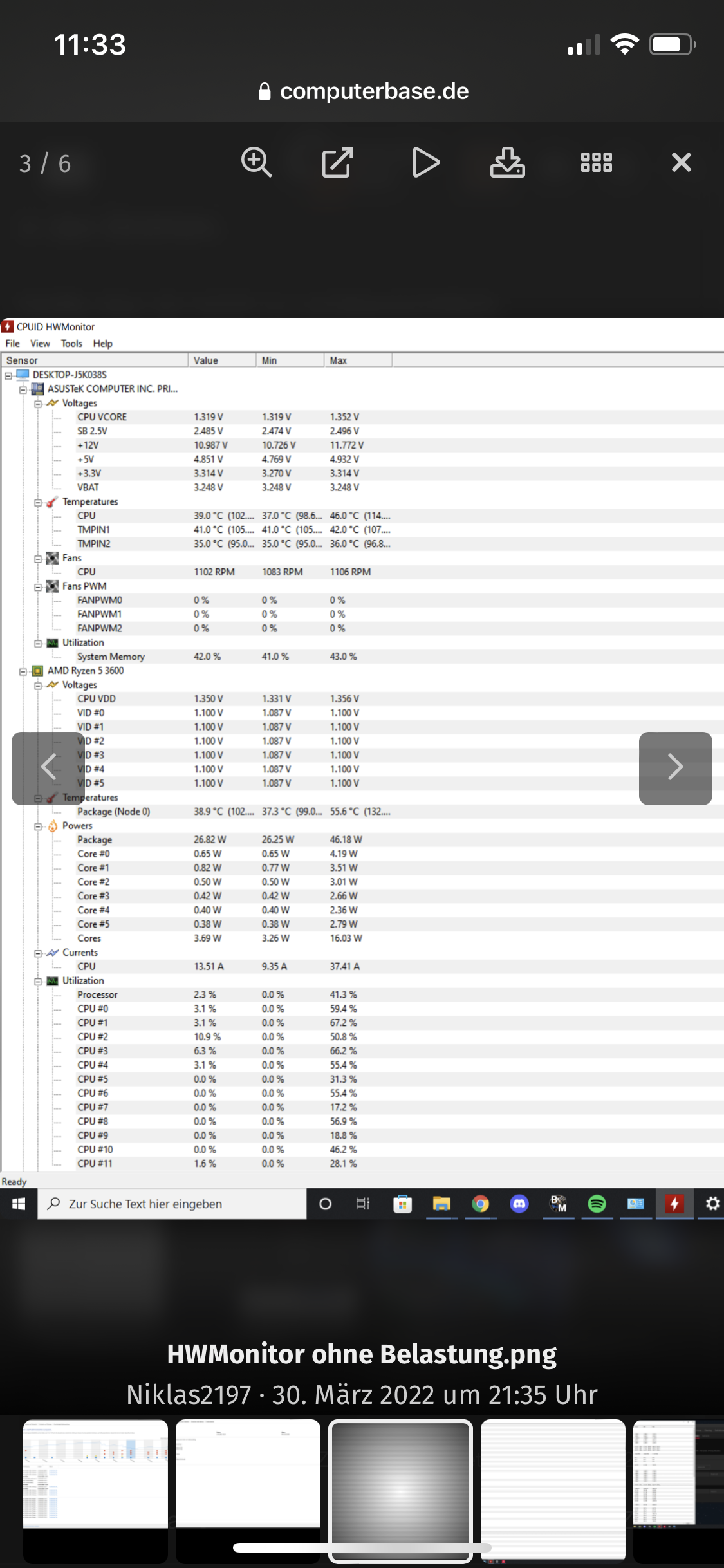Click the Value column header
The width and height of the screenshot is (724, 1568).
222,360
